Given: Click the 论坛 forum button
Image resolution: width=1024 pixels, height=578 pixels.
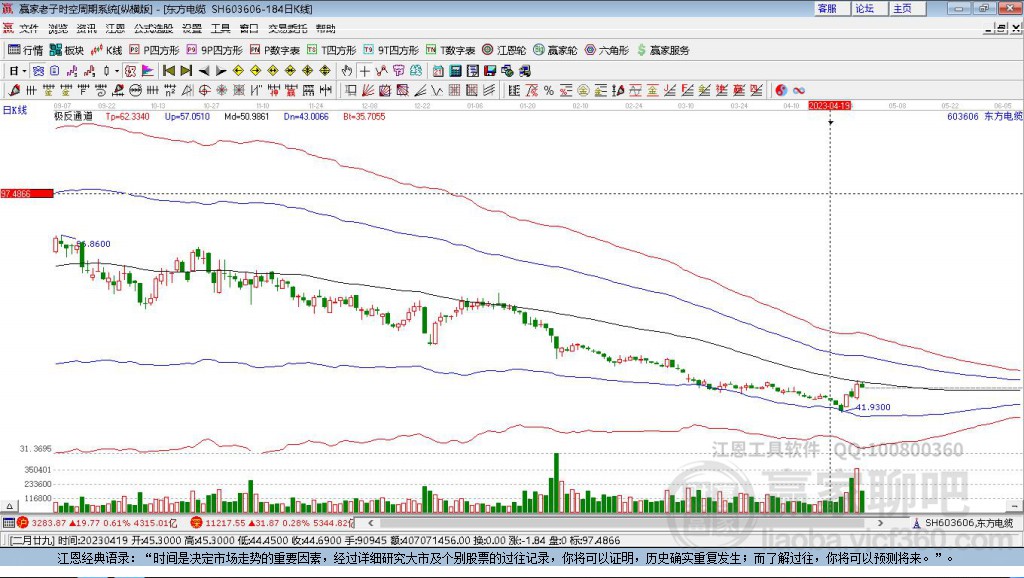Looking at the screenshot, I should pyautogui.click(x=864, y=8).
